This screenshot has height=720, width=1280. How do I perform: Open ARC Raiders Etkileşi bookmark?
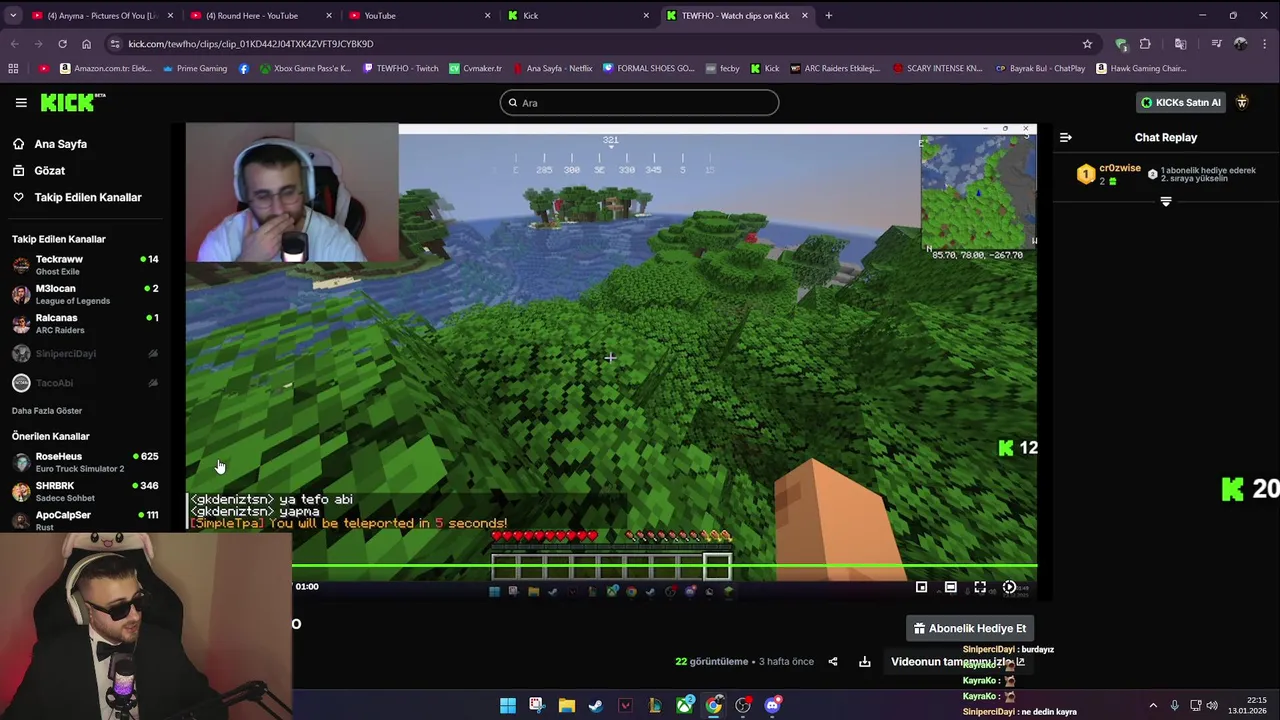click(x=835, y=68)
